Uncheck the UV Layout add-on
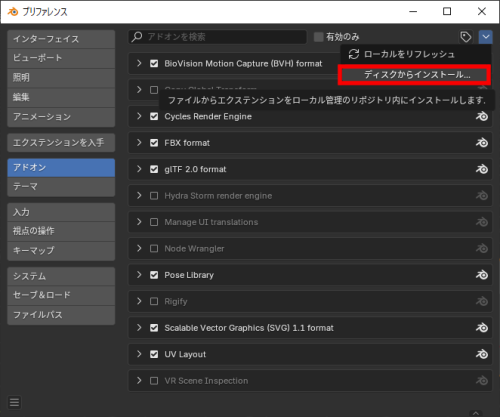This screenshot has height=417, width=500. point(154,354)
